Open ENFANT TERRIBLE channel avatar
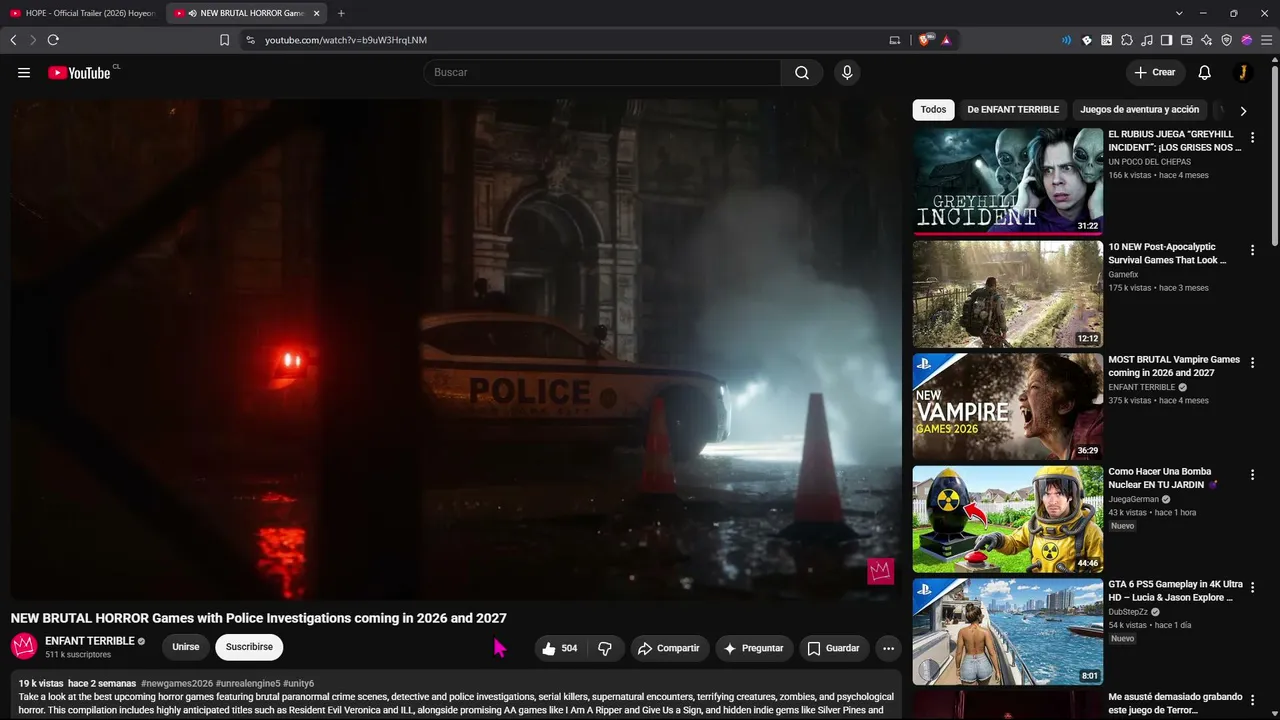Image resolution: width=1280 pixels, height=720 pixels. click(x=24, y=646)
